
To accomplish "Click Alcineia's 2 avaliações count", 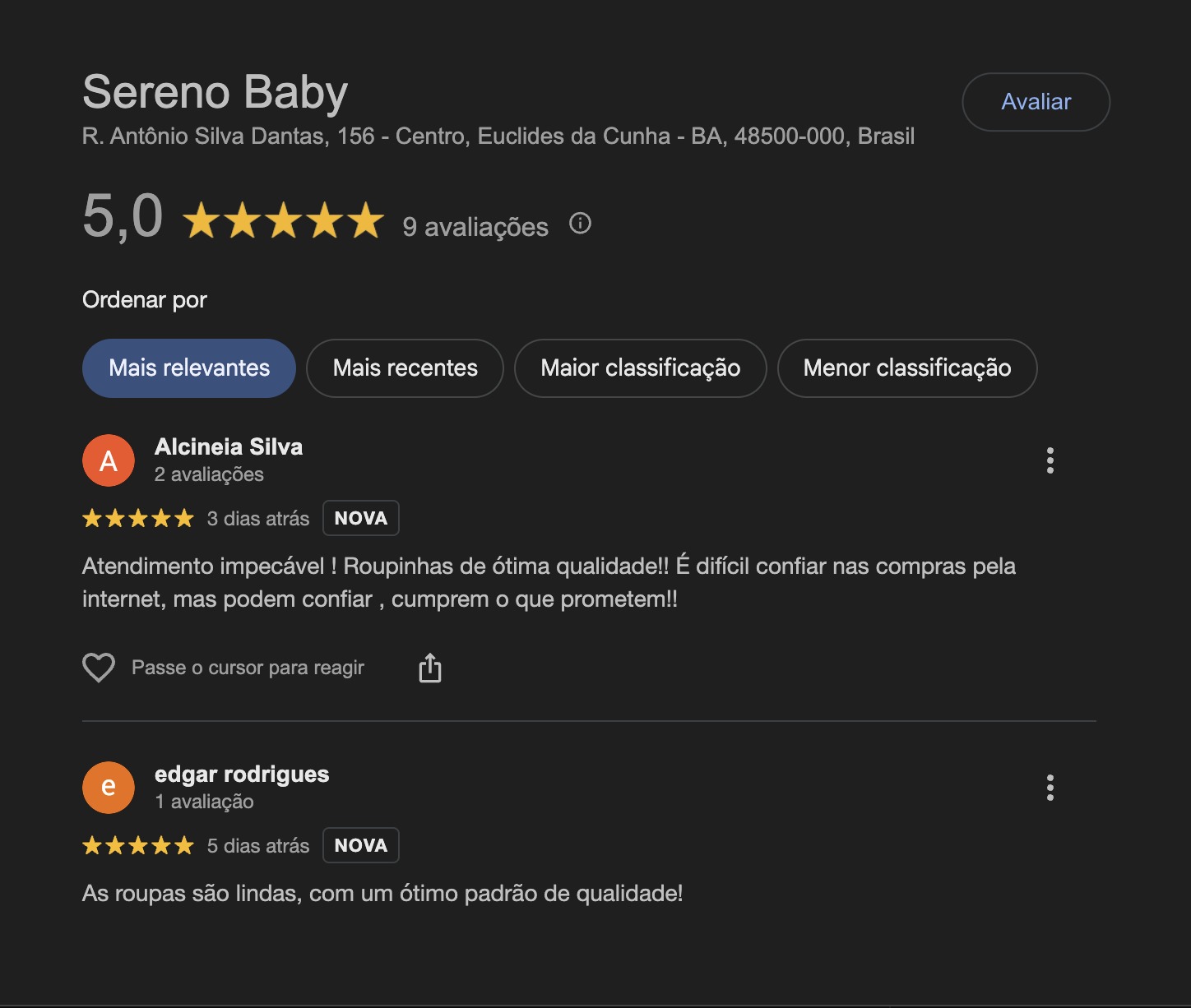I will click(208, 474).
